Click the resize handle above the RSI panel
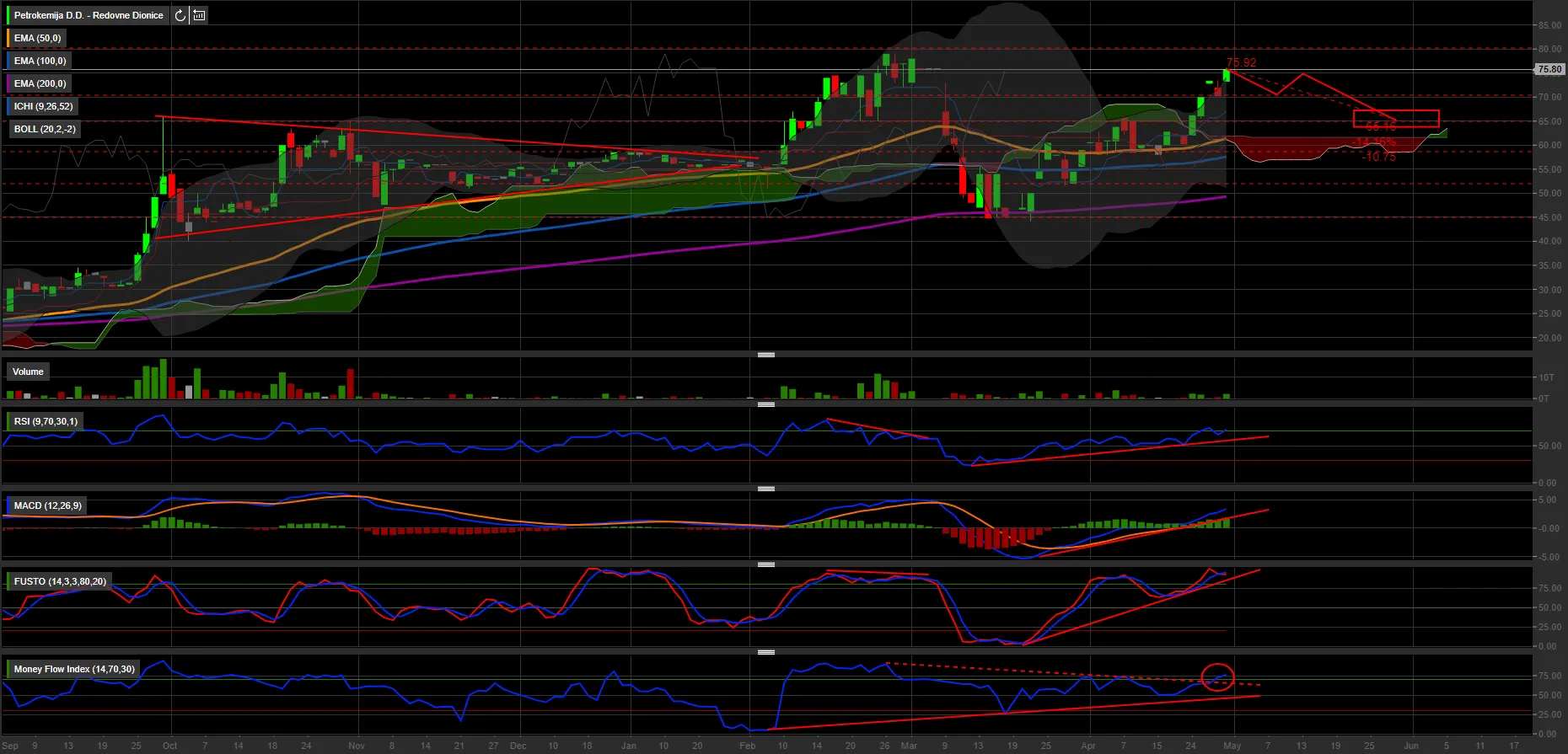 (x=765, y=404)
